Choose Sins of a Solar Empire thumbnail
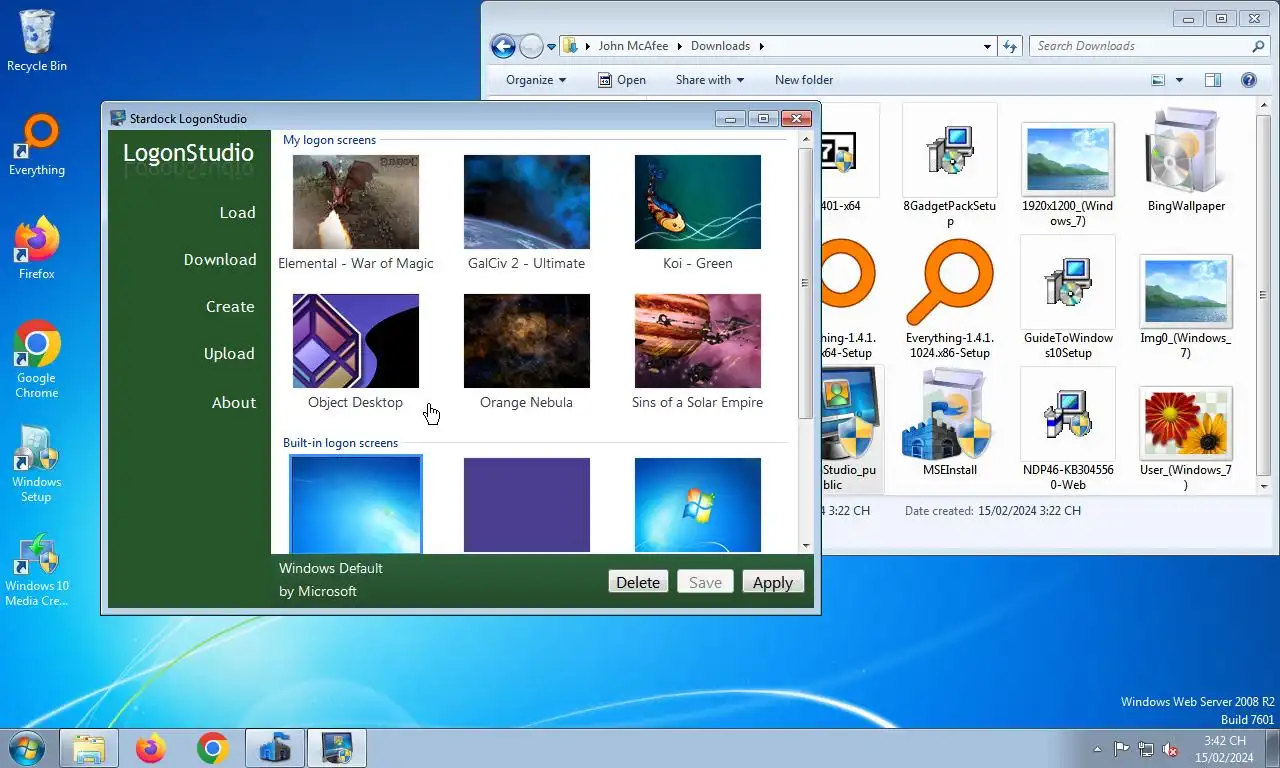This screenshot has width=1280, height=768. [698, 341]
